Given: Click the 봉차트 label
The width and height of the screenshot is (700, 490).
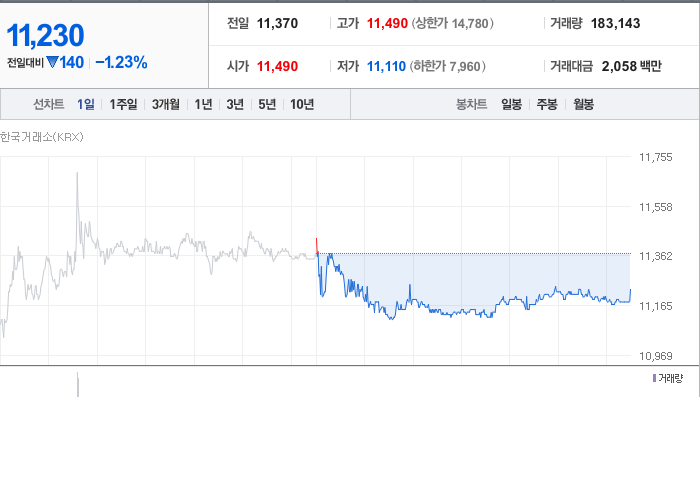Looking at the screenshot, I should [x=471, y=104].
